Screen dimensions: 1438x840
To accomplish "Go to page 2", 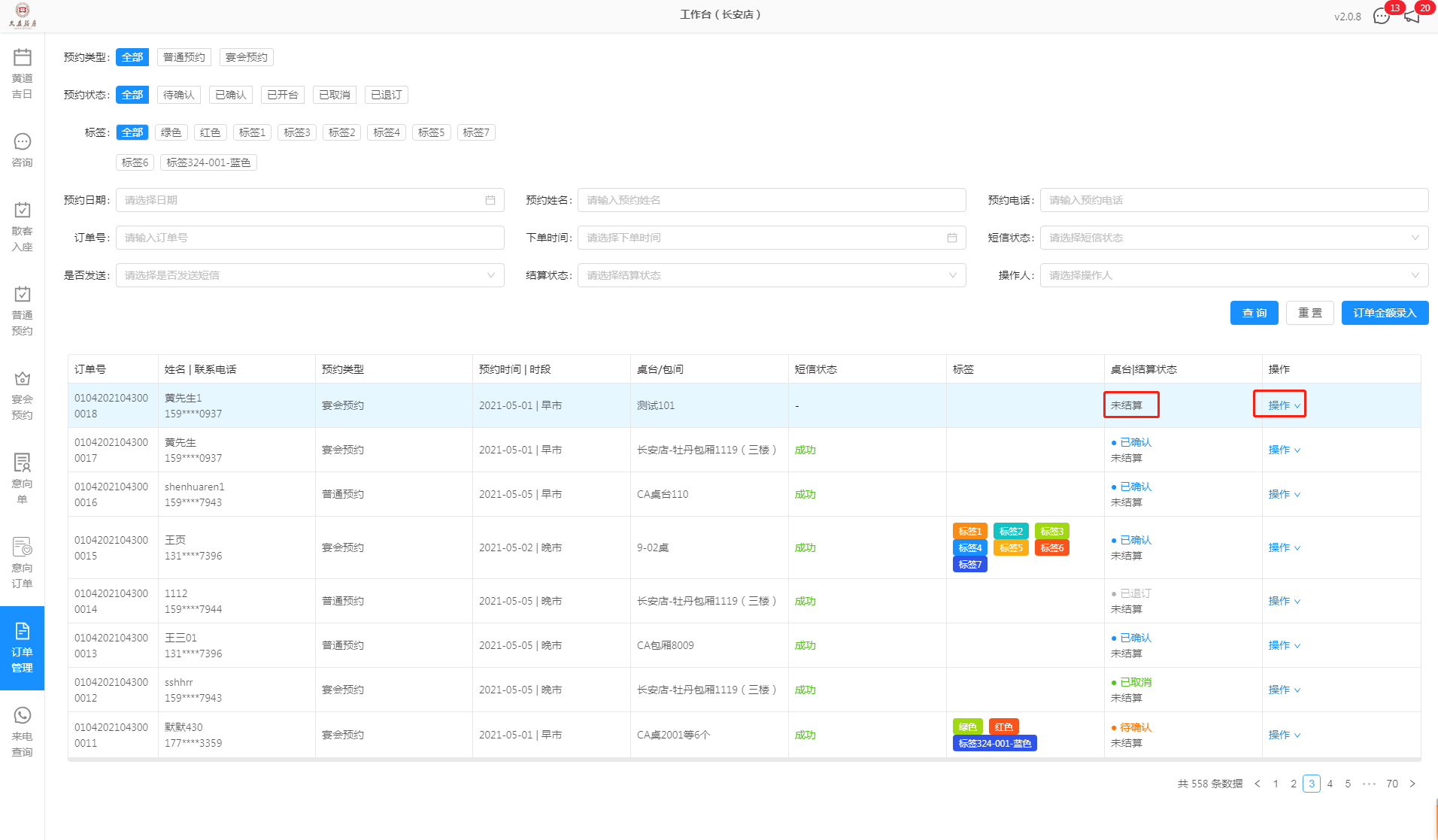I will (1294, 784).
